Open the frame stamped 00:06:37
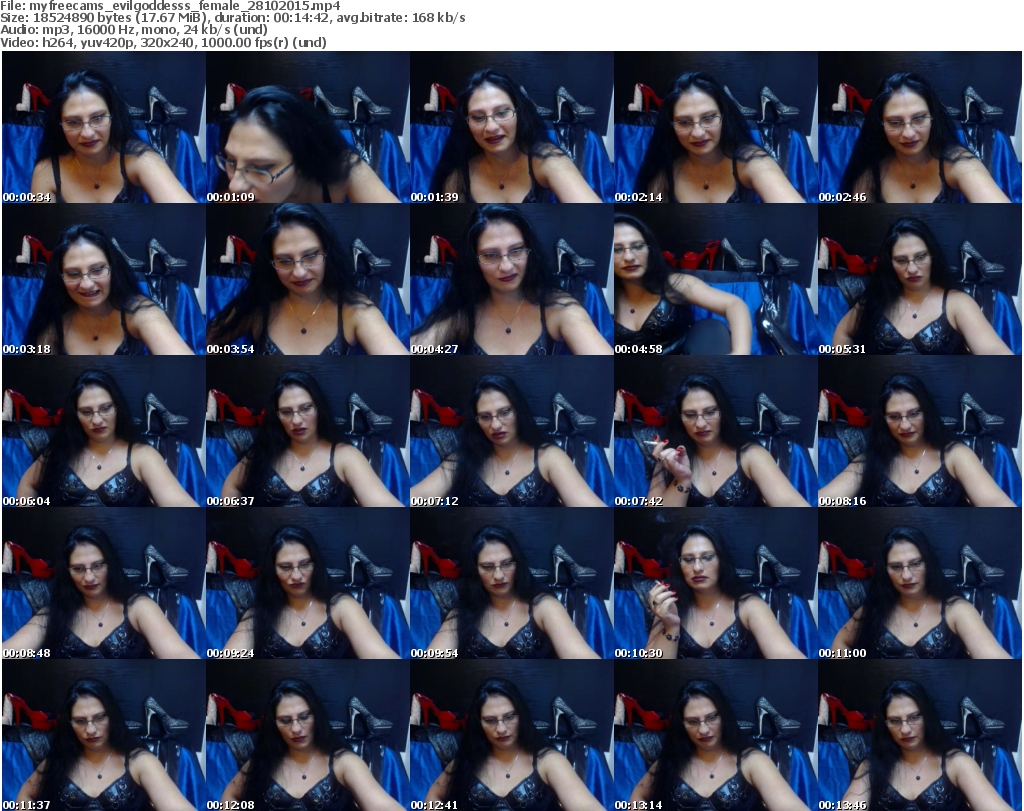Image resolution: width=1024 pixels, height=811 pixels. click(308, 432)
